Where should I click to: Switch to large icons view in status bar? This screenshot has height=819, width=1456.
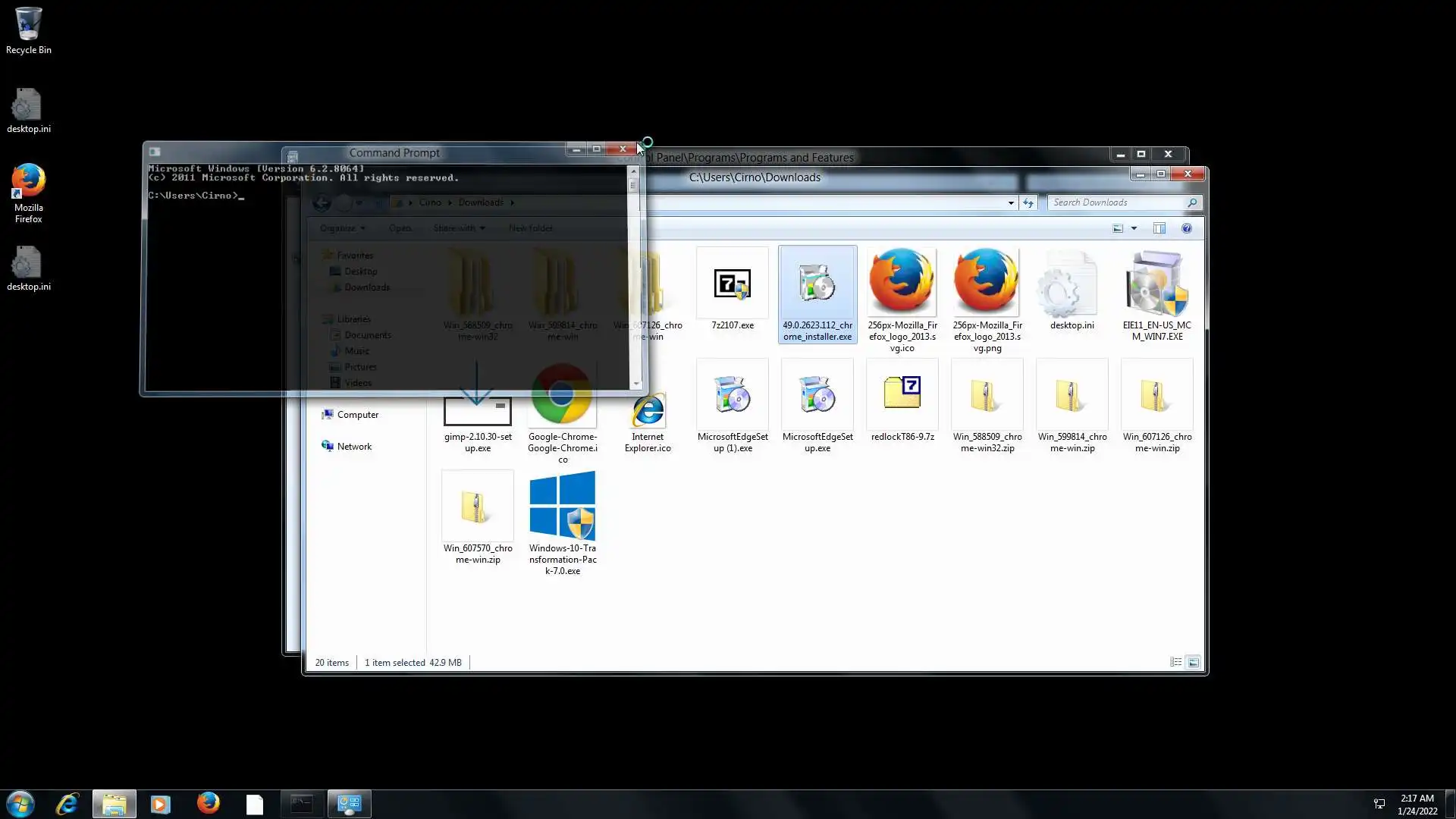1193,662
